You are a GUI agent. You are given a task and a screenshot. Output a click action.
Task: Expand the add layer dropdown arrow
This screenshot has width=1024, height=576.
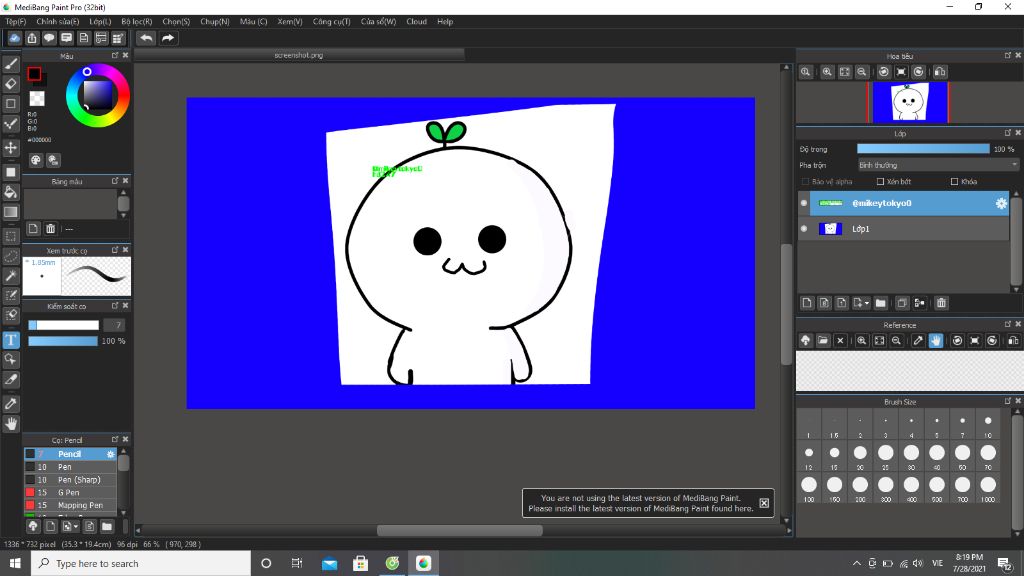tap(867, 303)
